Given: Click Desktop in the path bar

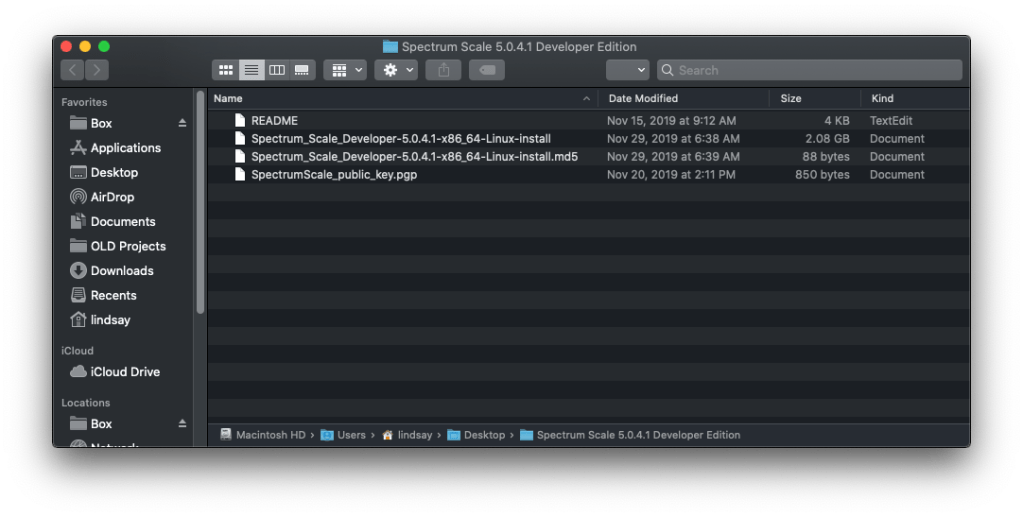Looking at the screenshot, I should [484, 435].
